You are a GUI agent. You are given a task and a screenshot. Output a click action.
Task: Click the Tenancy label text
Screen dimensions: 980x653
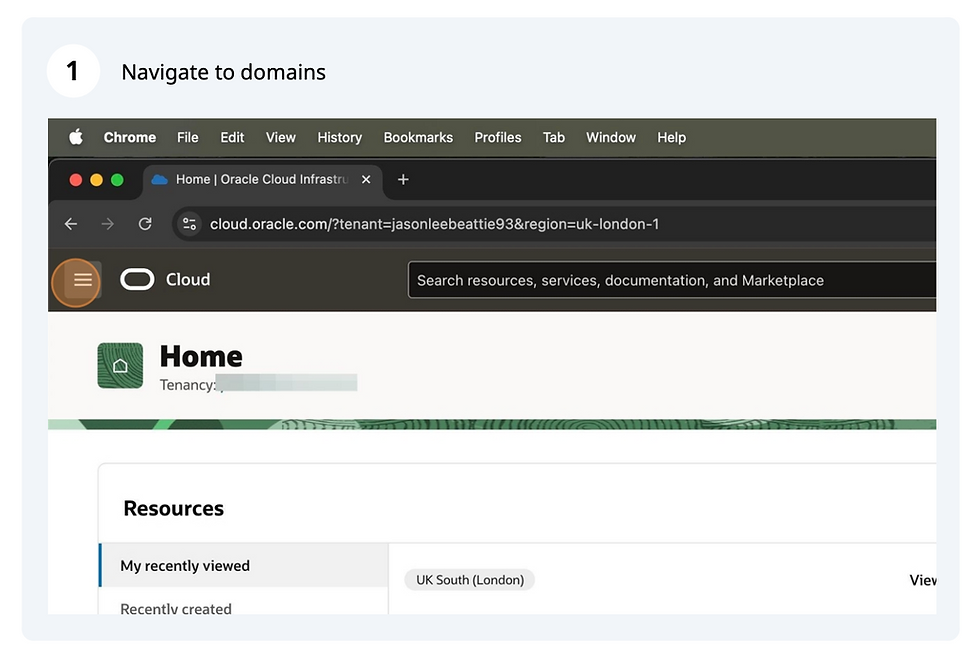[x=188, y=385]
